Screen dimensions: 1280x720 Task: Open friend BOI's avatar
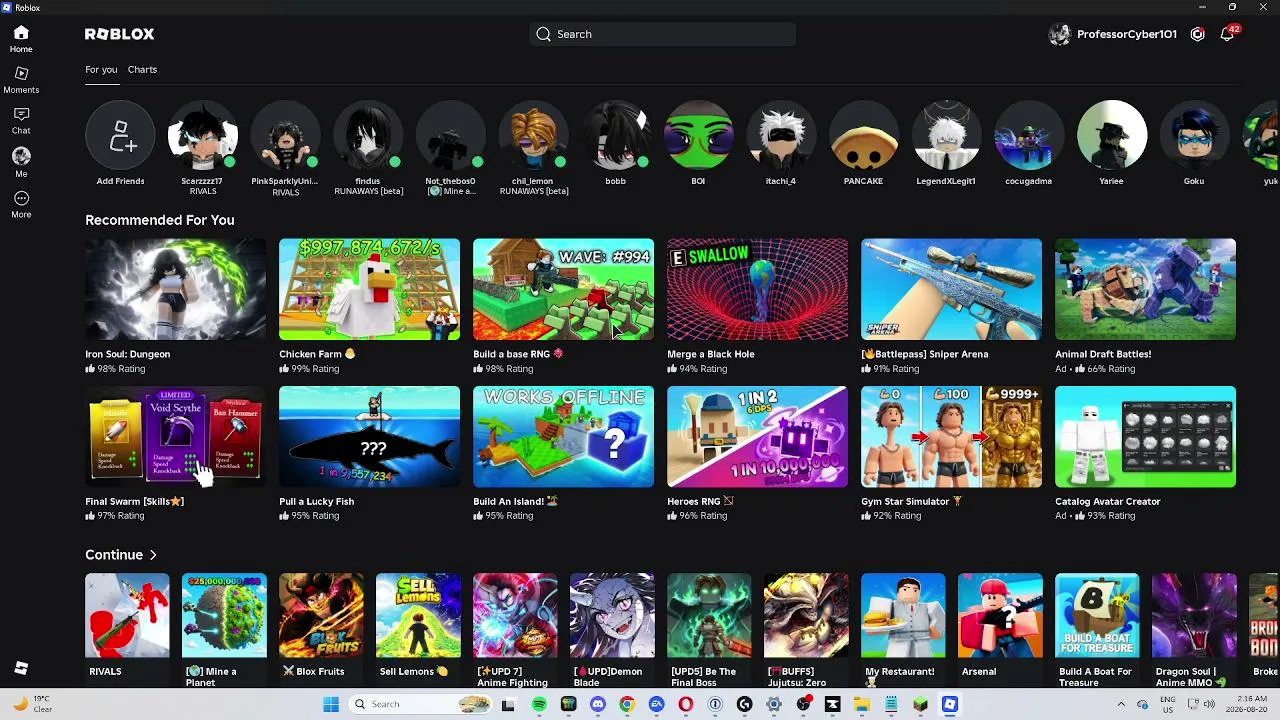(698, 136)
